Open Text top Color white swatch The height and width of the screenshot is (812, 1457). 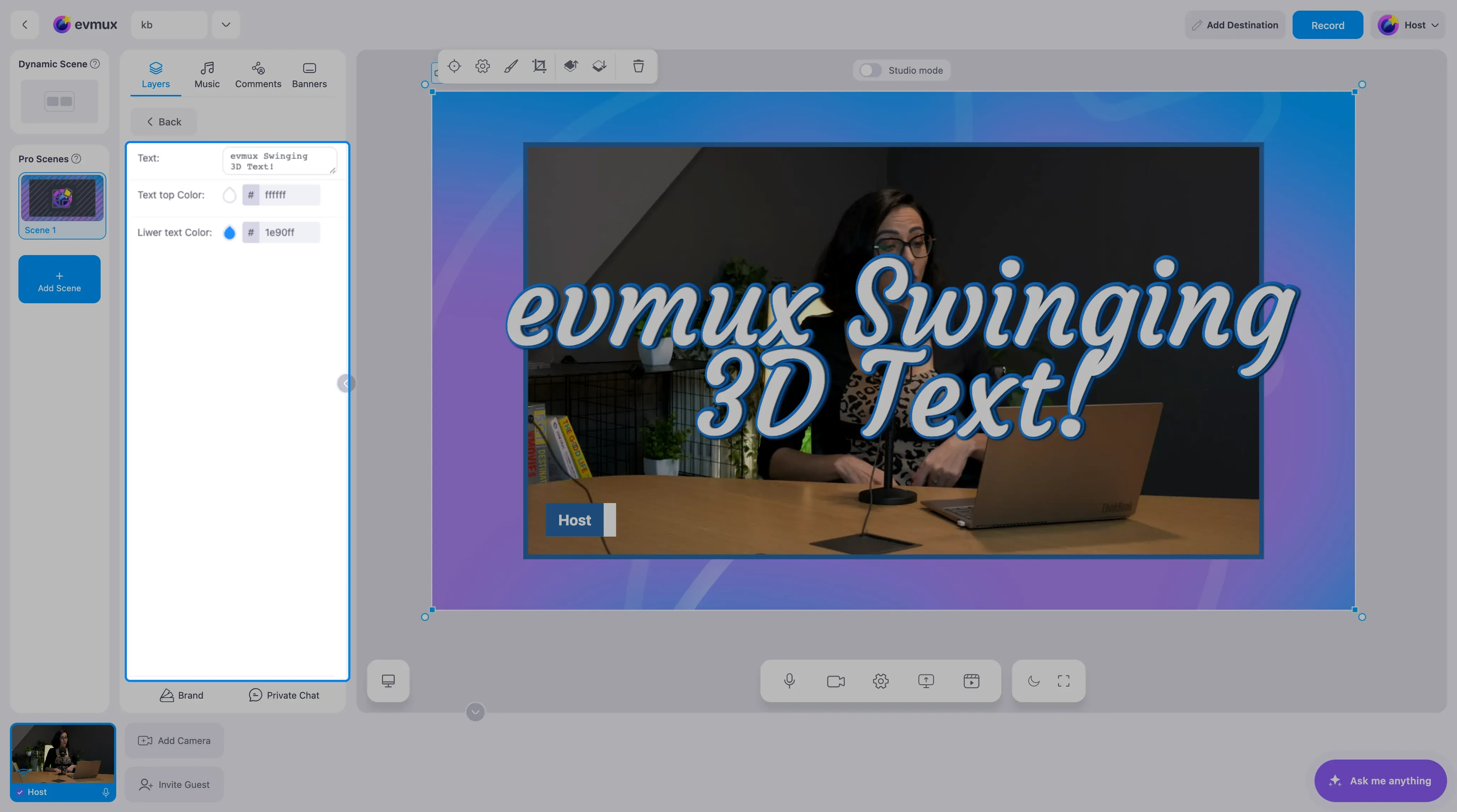(229, 195)
